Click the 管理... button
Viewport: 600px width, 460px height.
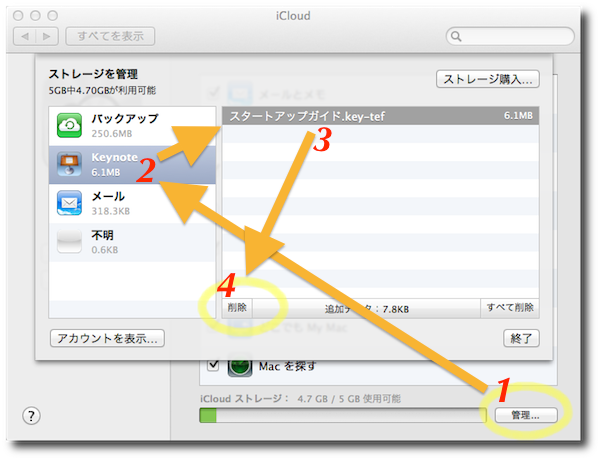tap(526, 415)
